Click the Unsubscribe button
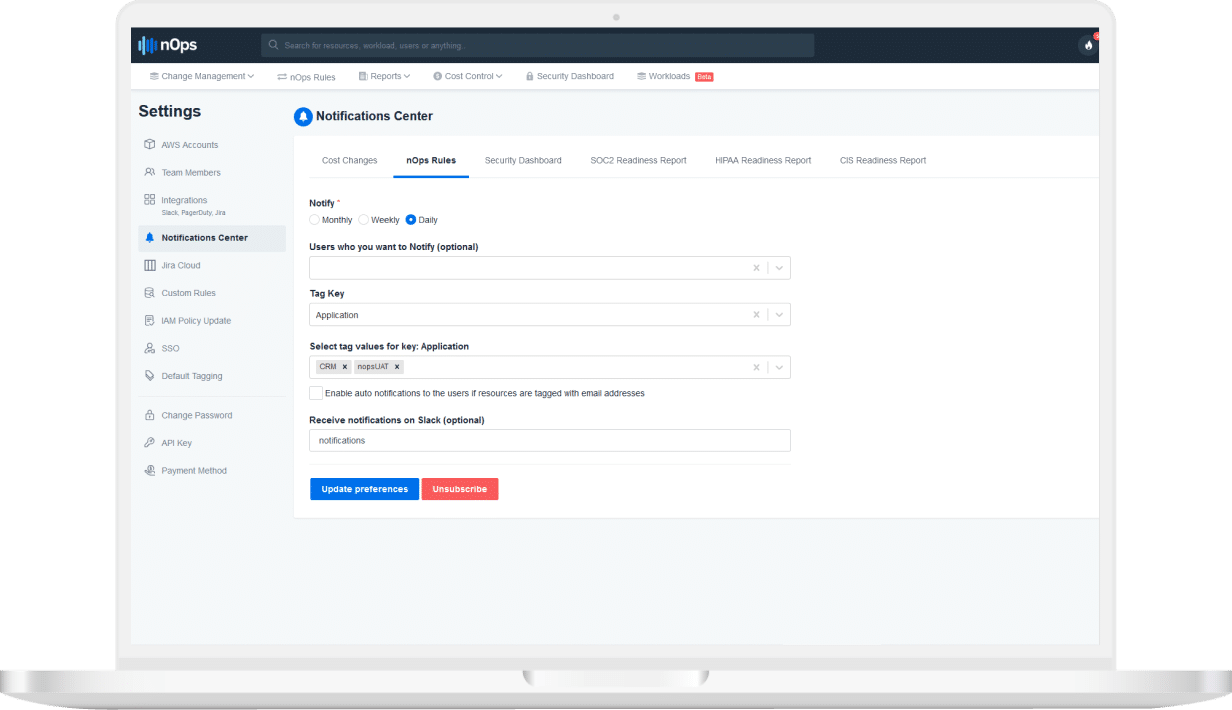 point(460,489)
